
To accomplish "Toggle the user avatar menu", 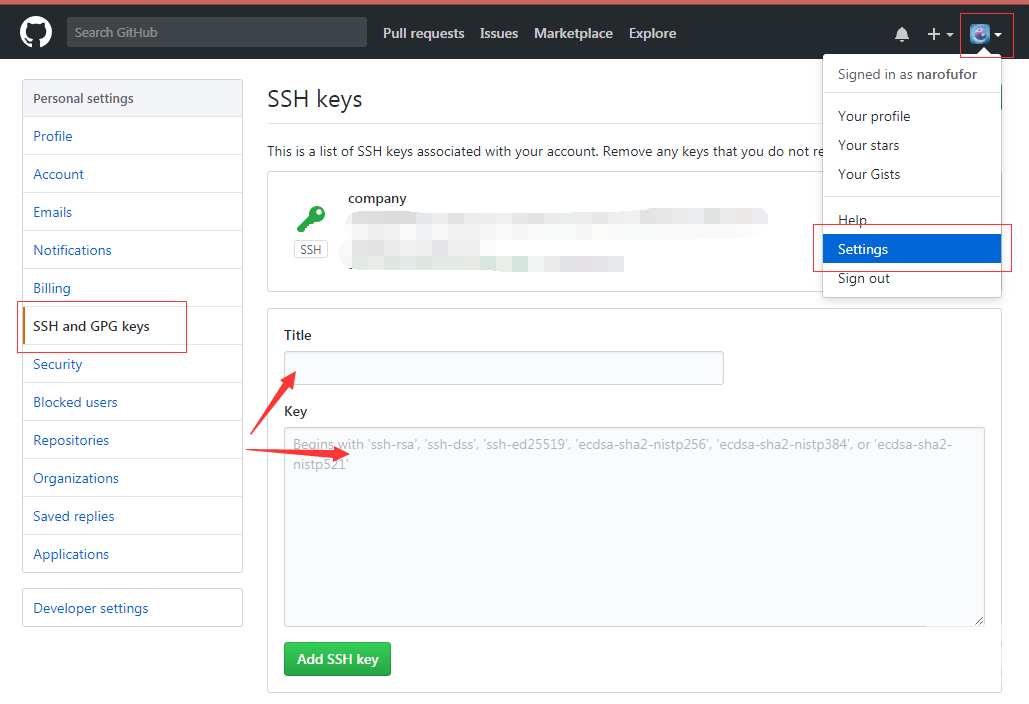I will click(986, 34).
